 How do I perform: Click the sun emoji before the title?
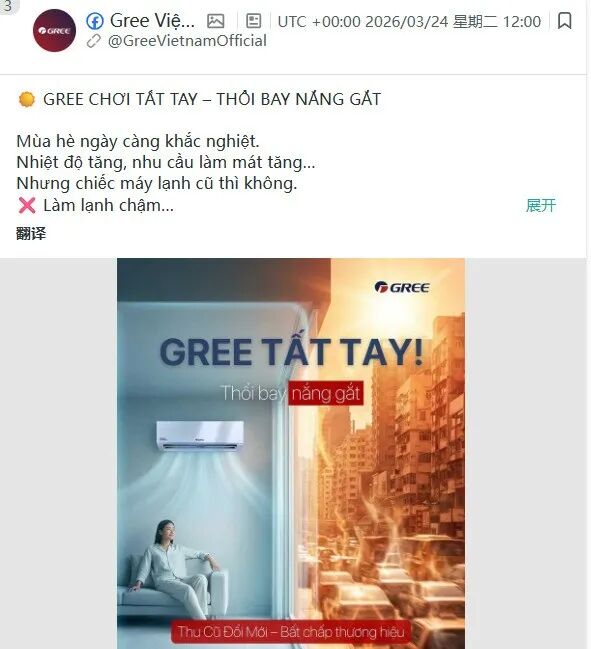(x=27, y=99)
